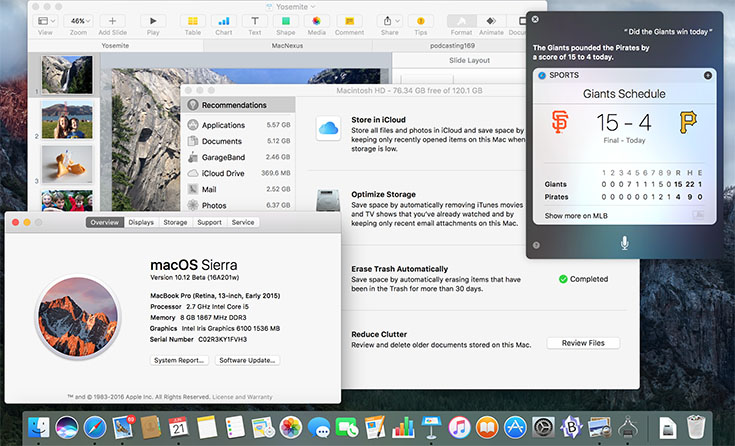Screen dimensions: 735x446
Task: Show Keynote Tips
Action: [x=420, y=21]
